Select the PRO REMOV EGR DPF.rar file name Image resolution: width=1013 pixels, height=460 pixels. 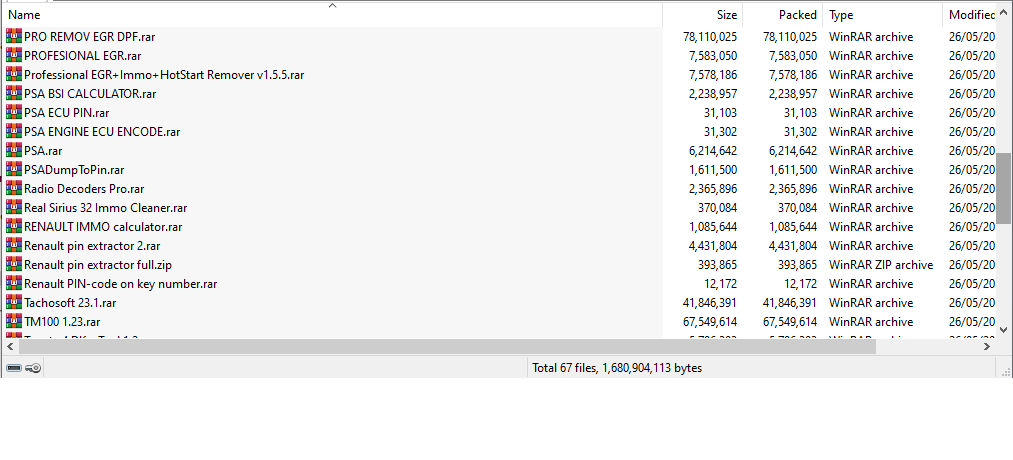point(90,37)
